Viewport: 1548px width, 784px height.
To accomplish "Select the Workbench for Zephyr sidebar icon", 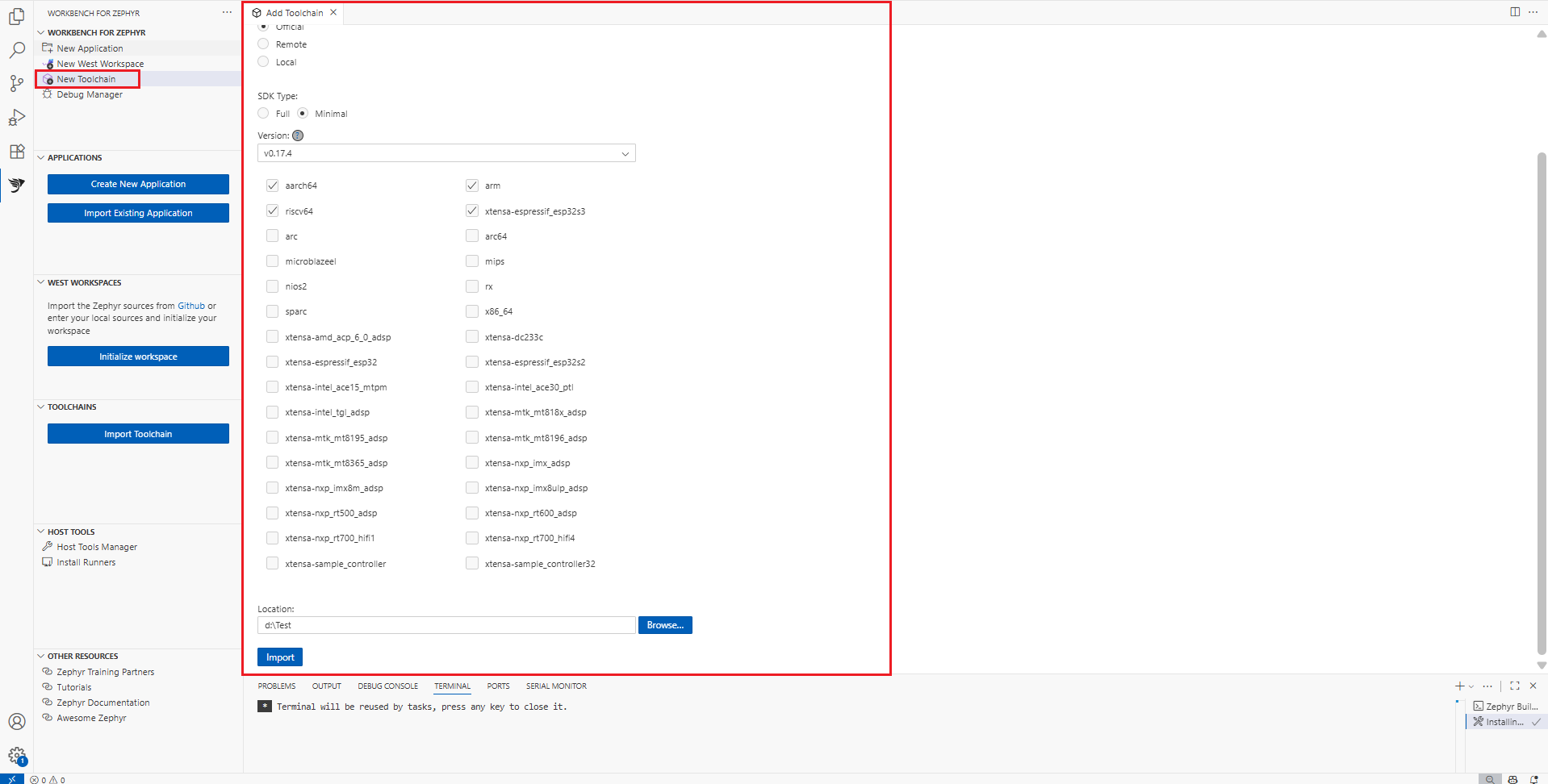I will point(16,186).
